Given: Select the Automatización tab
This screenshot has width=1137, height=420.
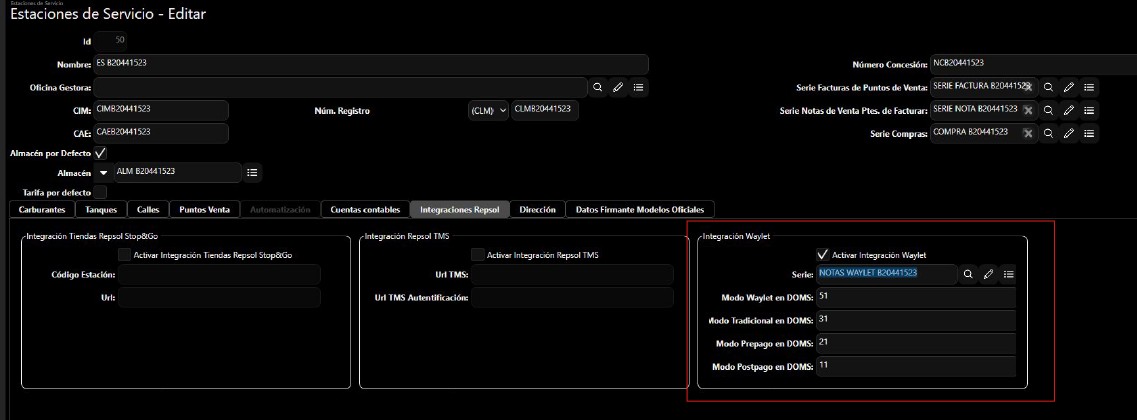Looking at the screenshot, I should click(x=280, y=210).
